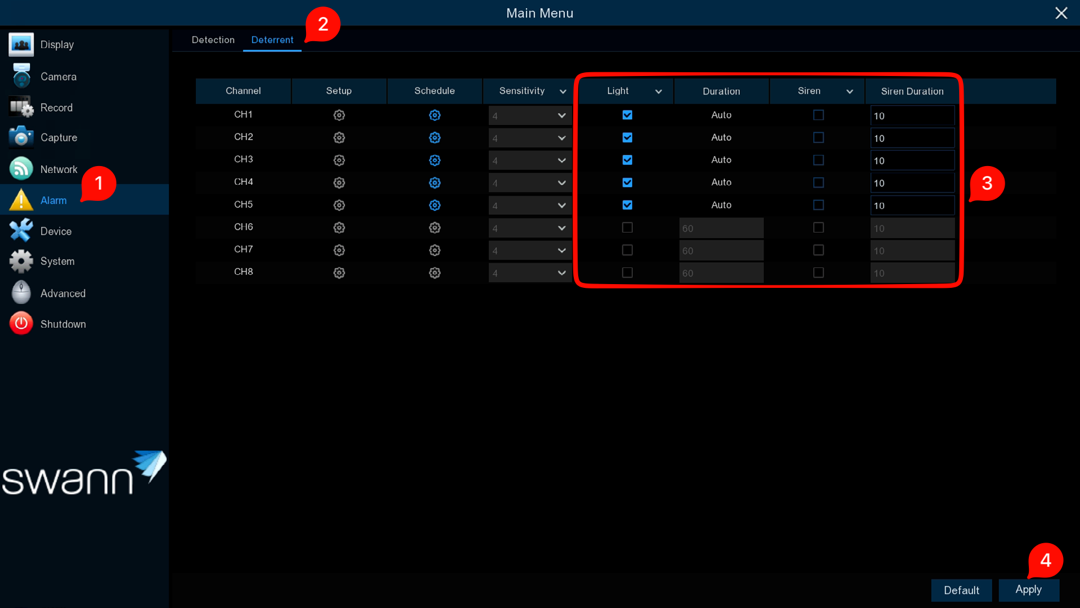Open CH3 sensitivity dropdown
The height and width of the screenshot is (608, 1080).
(x=530, y=160)
